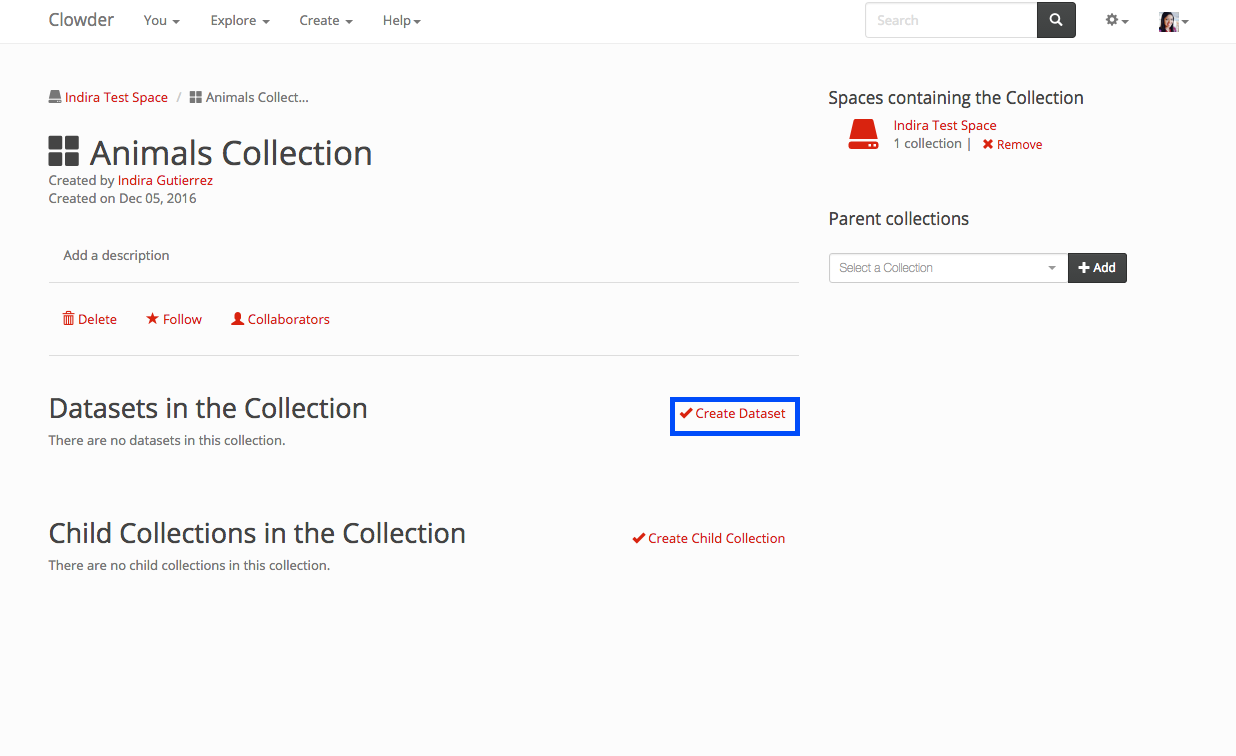Click the search magnifier button
The image size is (1236, 756).
(x=1056, y=20)
